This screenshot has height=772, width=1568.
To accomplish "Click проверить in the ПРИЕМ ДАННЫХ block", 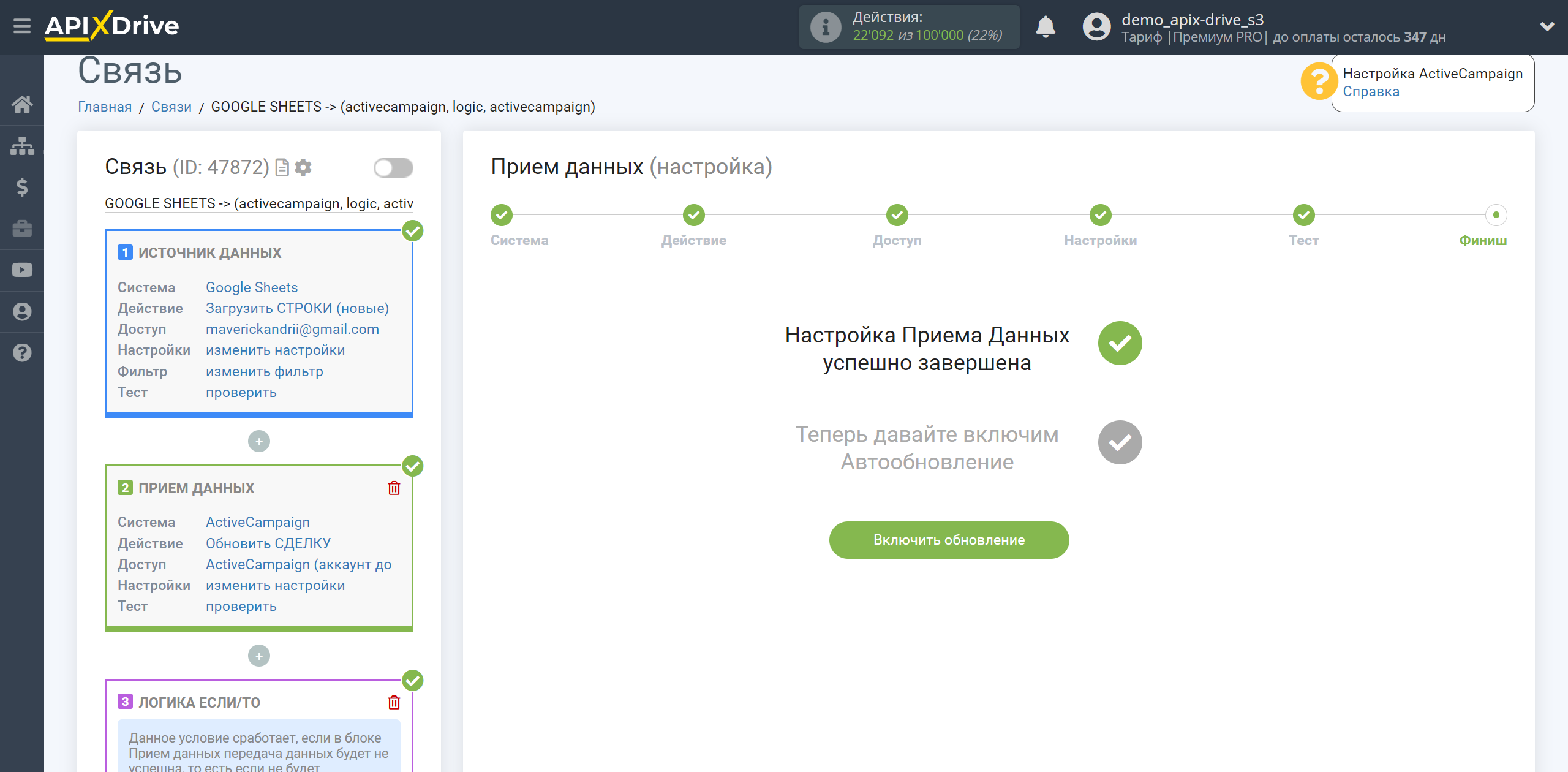I will 241,606.
